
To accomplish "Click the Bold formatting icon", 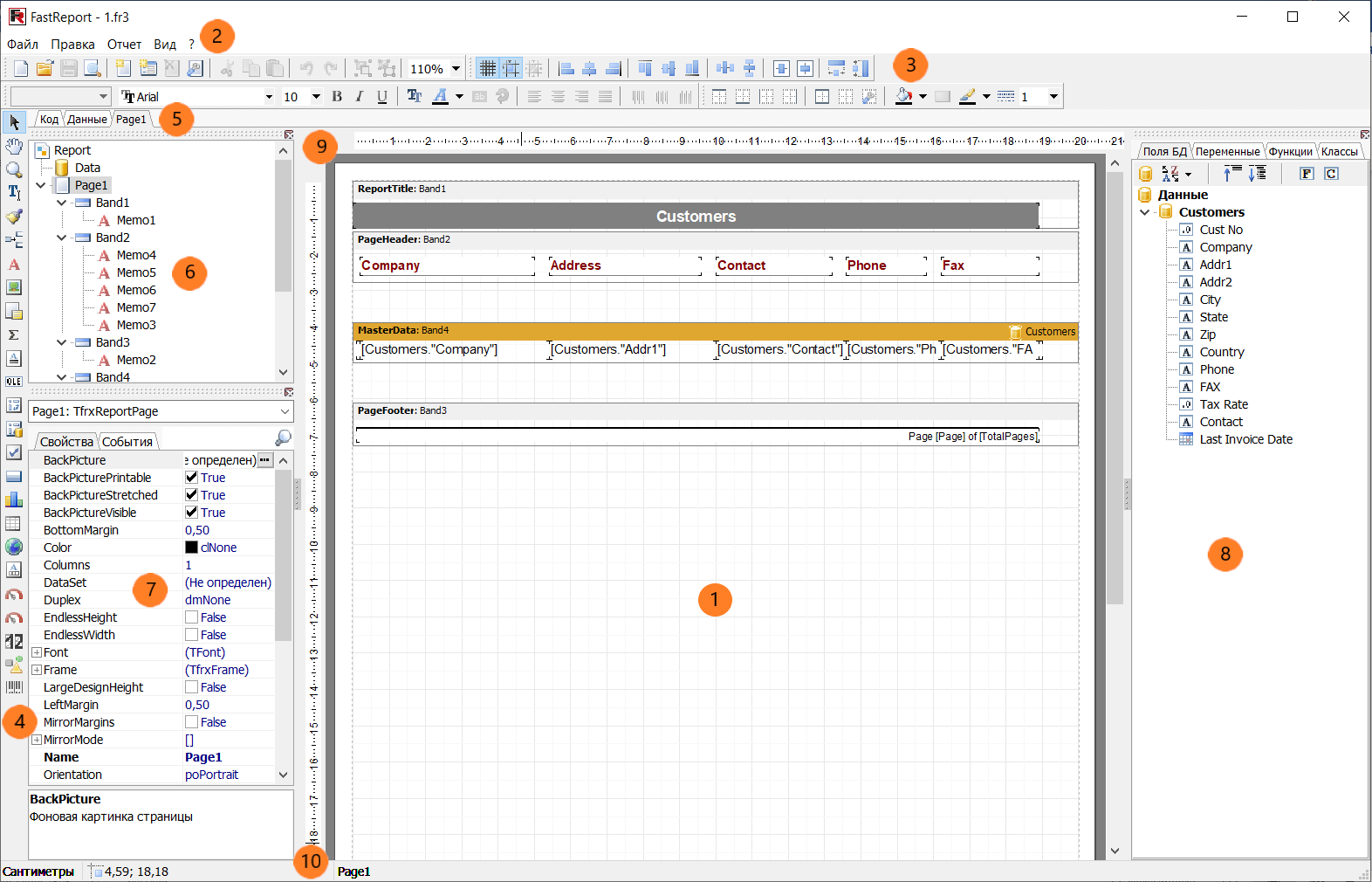I will 337,97.
